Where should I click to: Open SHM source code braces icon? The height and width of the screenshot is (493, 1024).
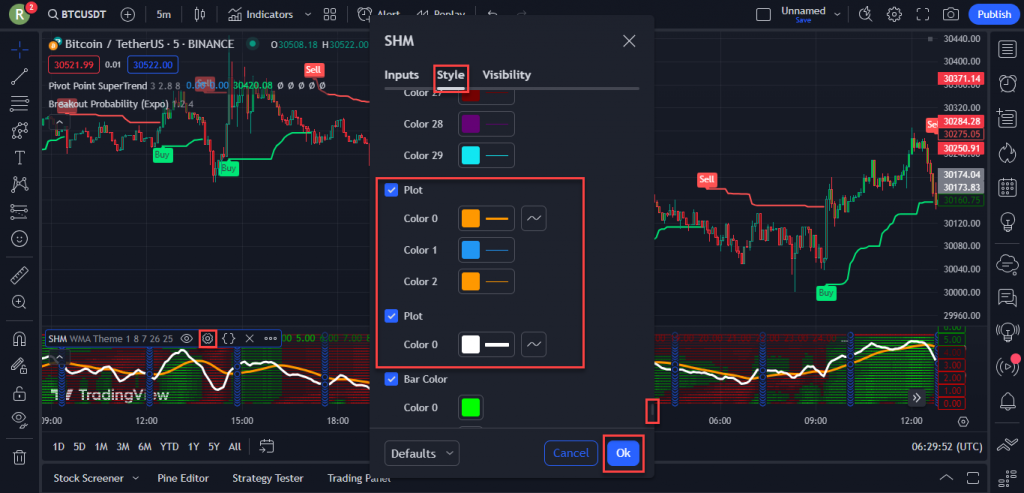click(x=229, y=338)
